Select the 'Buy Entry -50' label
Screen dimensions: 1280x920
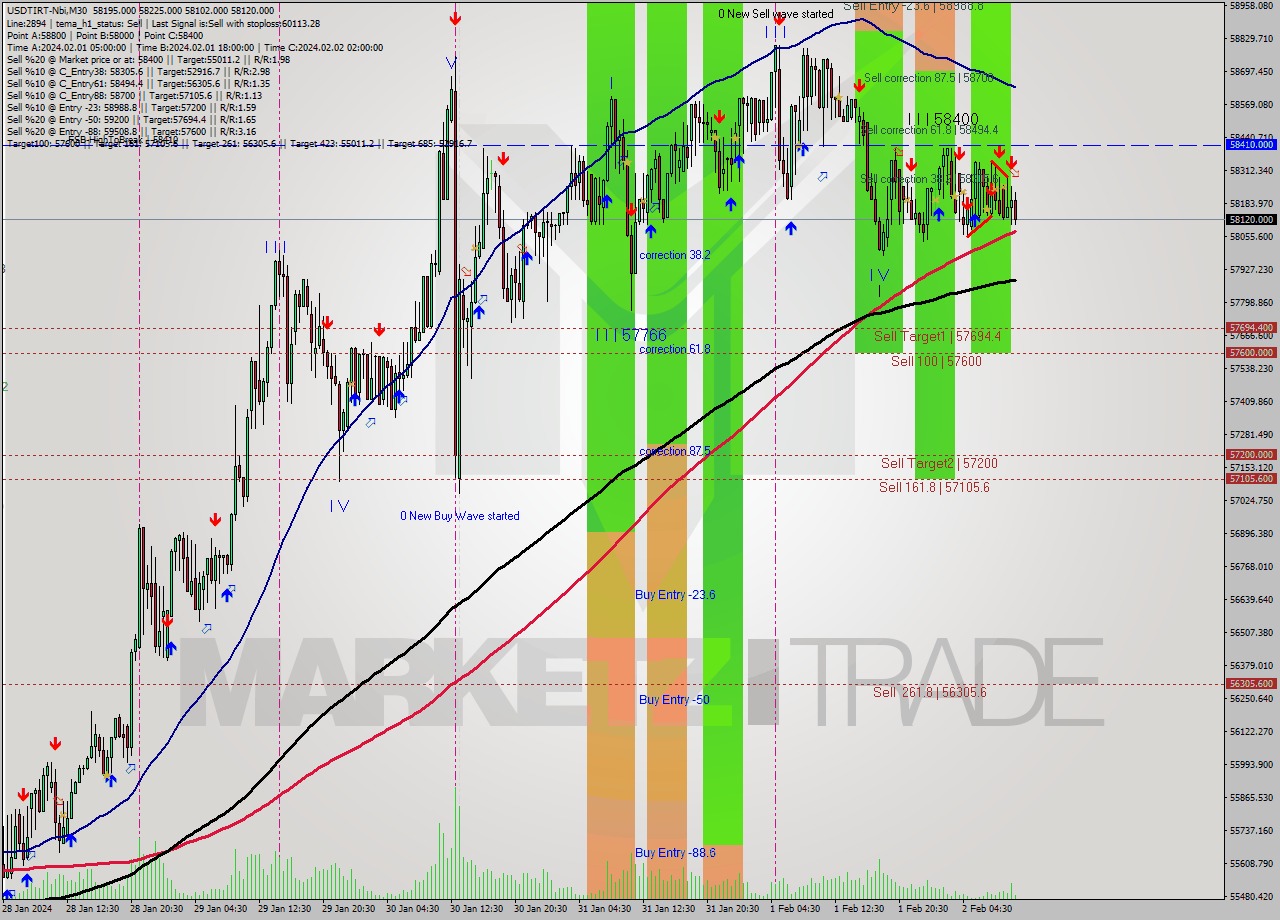pos(674,700)
